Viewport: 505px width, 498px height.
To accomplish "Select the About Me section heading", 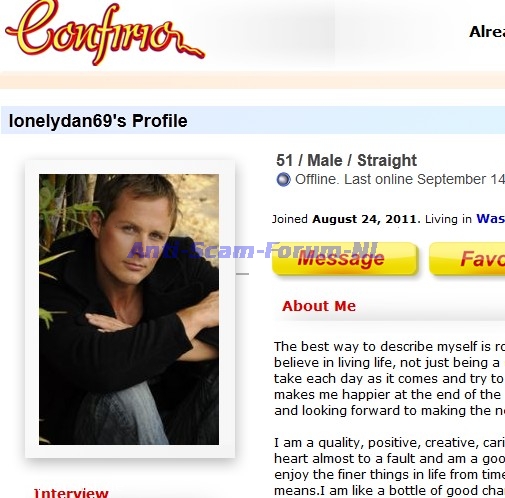I will click(319, 306).
